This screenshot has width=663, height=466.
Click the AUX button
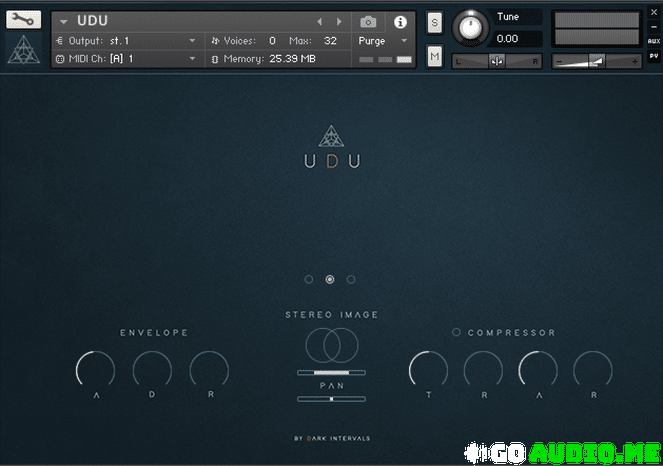[654, 41]
